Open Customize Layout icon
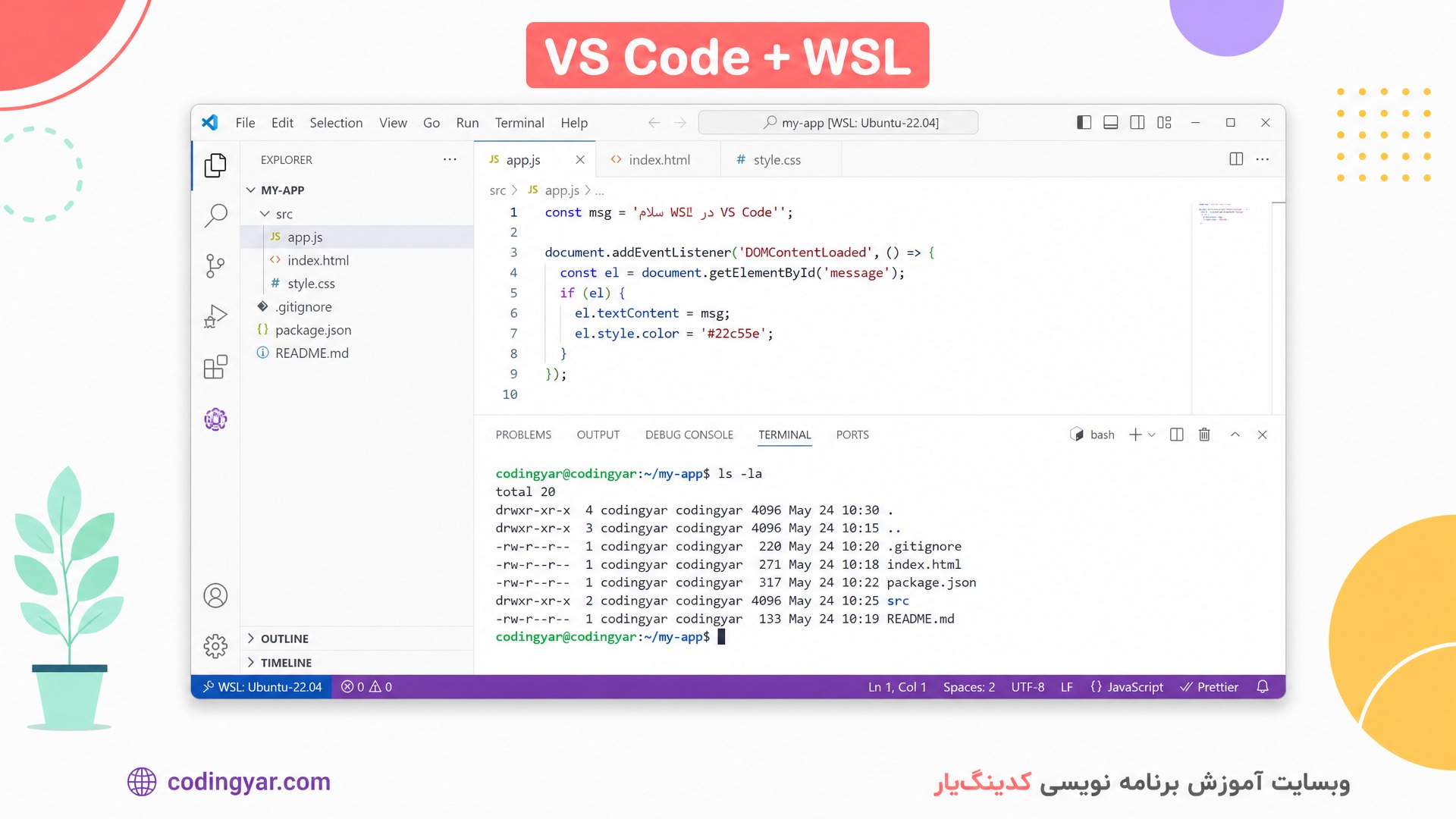Viewport: 1456px width, 819px height. 1164,123
